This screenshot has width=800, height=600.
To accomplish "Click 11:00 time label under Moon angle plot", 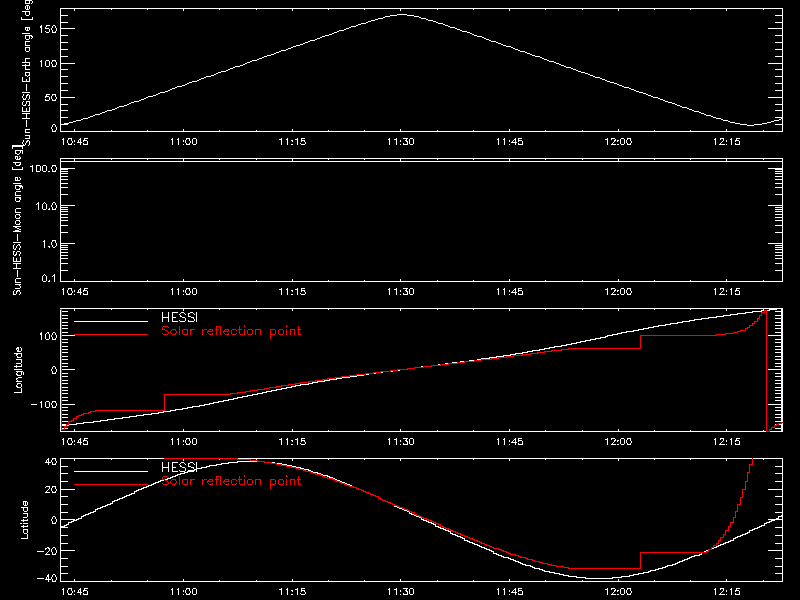I will coord(183,292).
